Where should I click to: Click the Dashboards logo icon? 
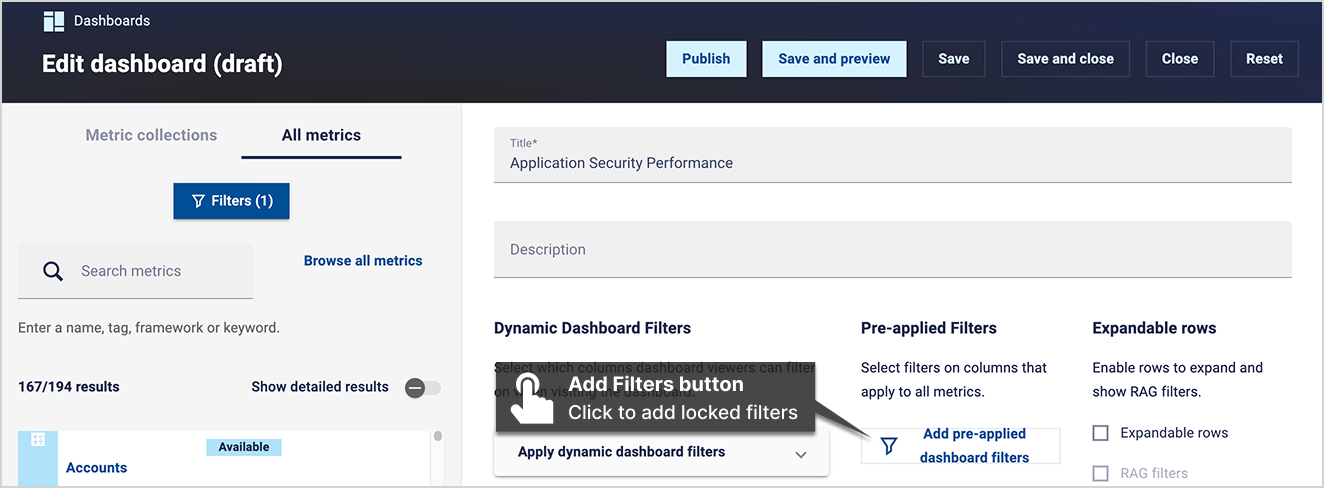pyautogui.click(x=53, y=21)
